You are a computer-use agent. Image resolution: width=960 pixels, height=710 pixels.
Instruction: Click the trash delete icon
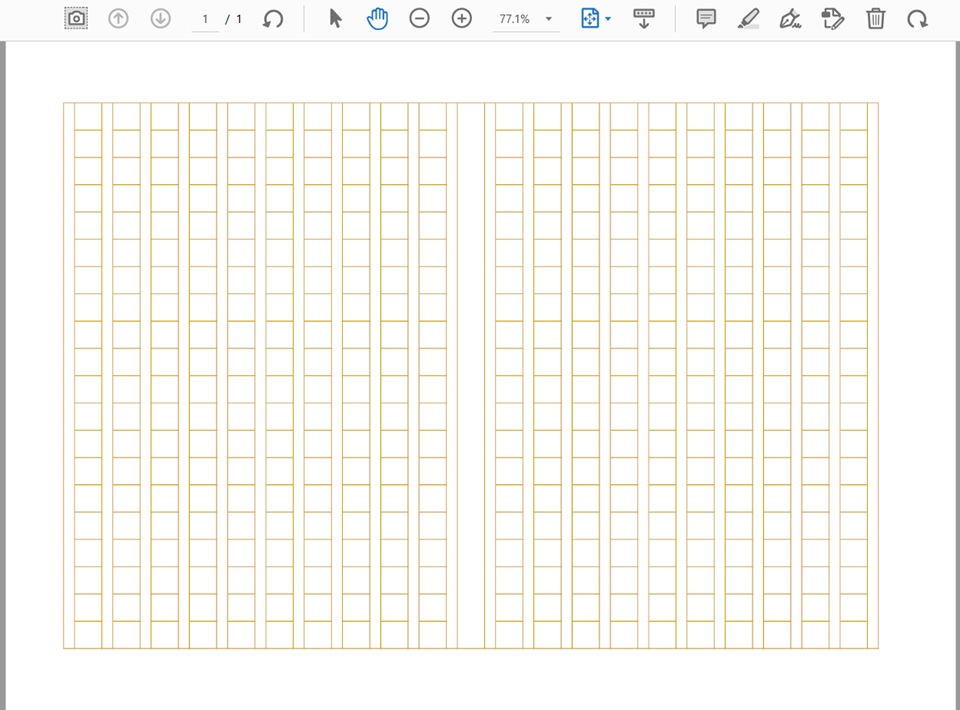[876, 18]
